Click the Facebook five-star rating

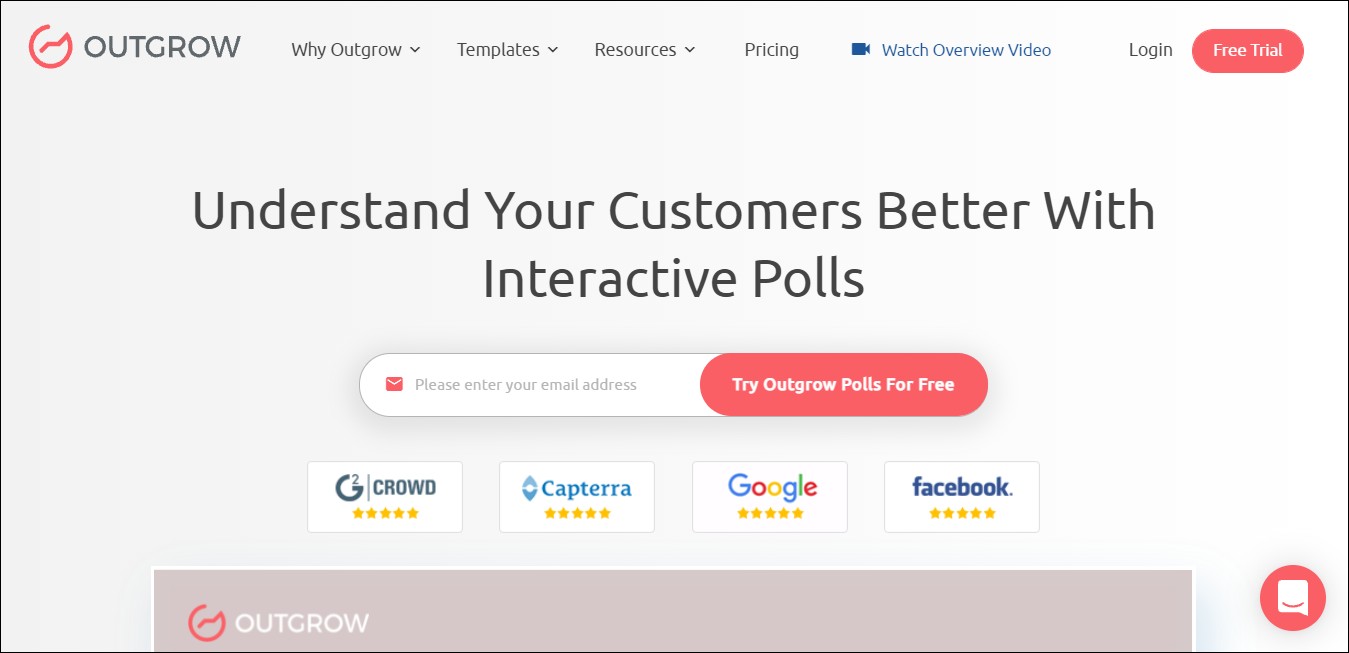coord(962,513)
